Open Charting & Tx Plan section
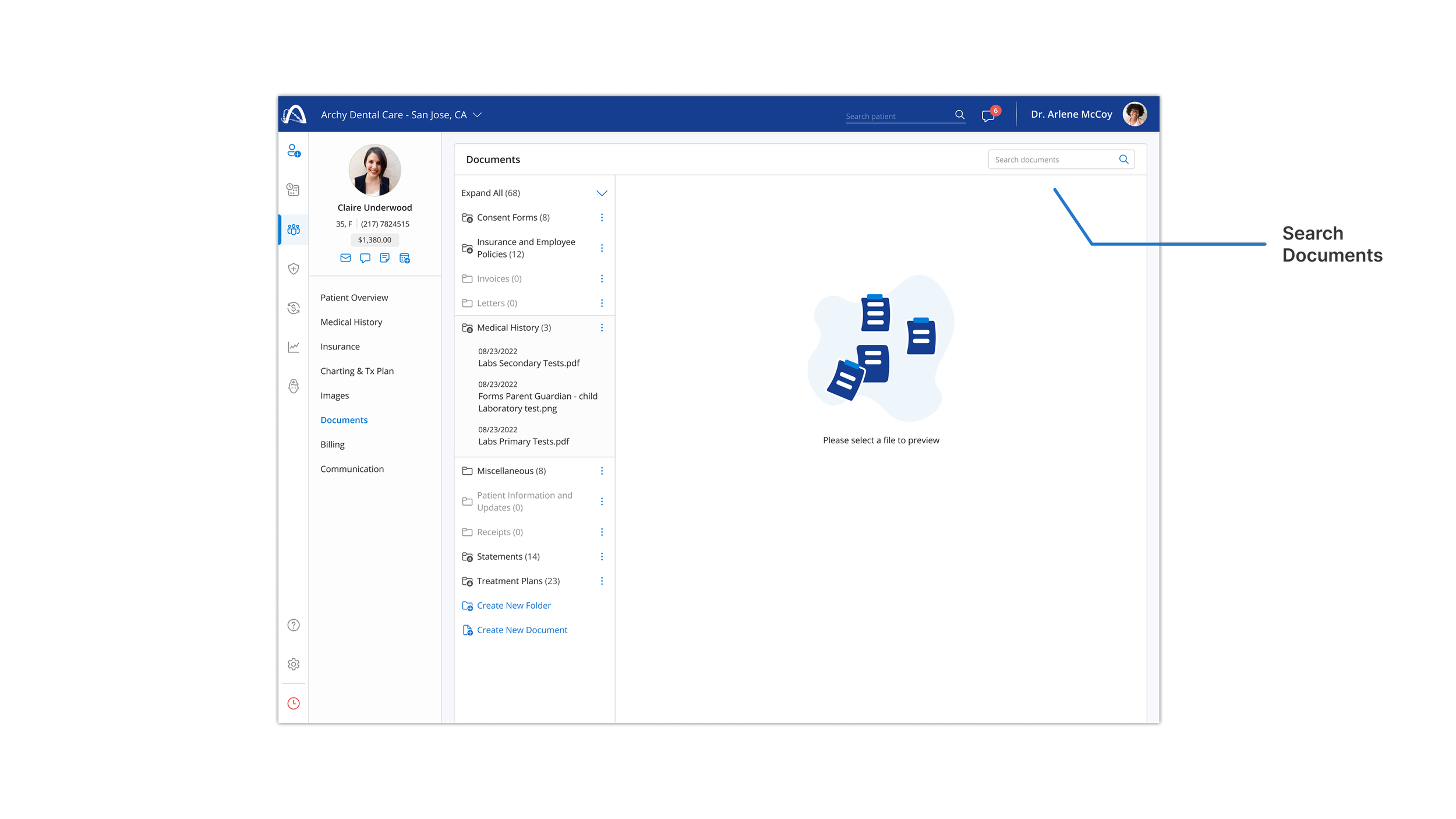 pyautogui.click(x=357, y=371)
